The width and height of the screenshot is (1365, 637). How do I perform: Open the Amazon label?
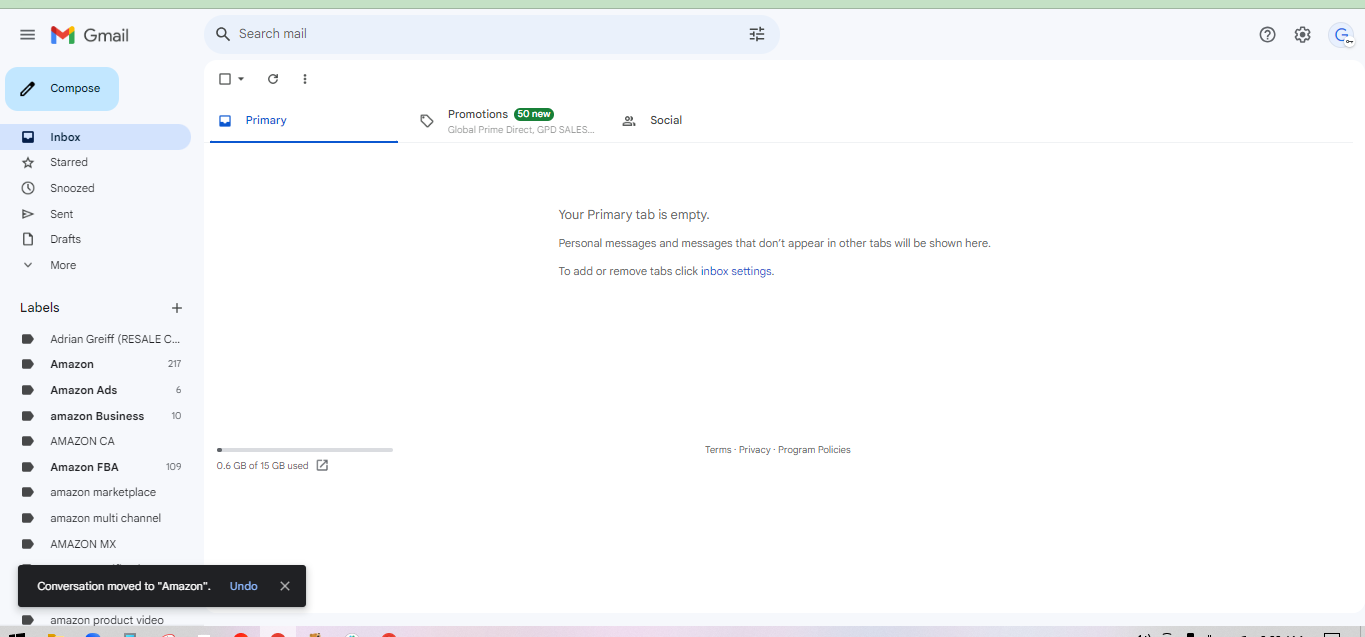point(95,364)
